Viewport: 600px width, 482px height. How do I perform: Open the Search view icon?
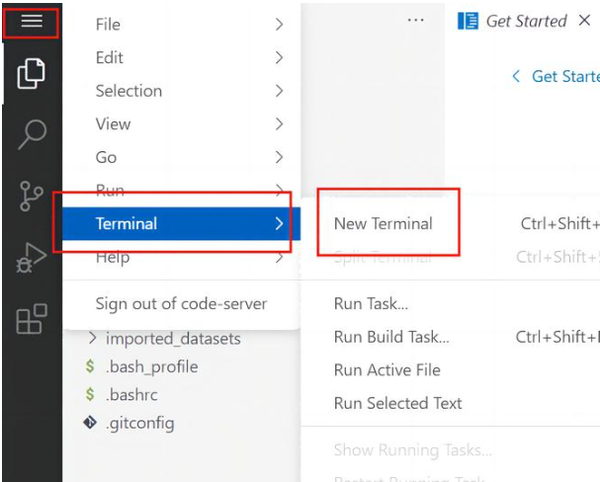click(32, 134)
